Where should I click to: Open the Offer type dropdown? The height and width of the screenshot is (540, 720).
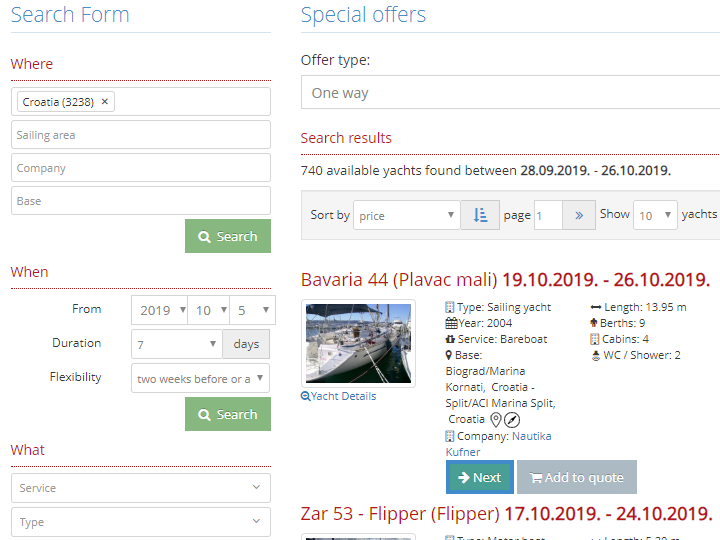510,93
